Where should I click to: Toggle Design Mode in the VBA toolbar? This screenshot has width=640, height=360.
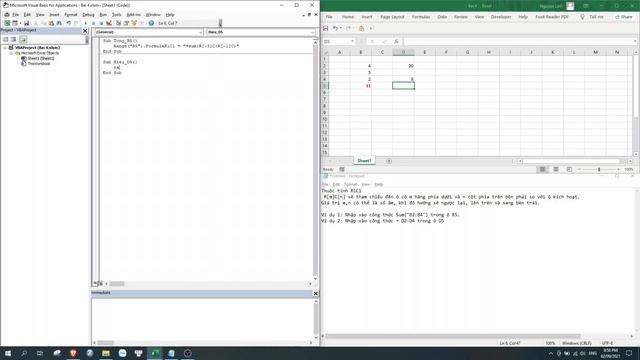pyautogui.click(x=109, y=23)
